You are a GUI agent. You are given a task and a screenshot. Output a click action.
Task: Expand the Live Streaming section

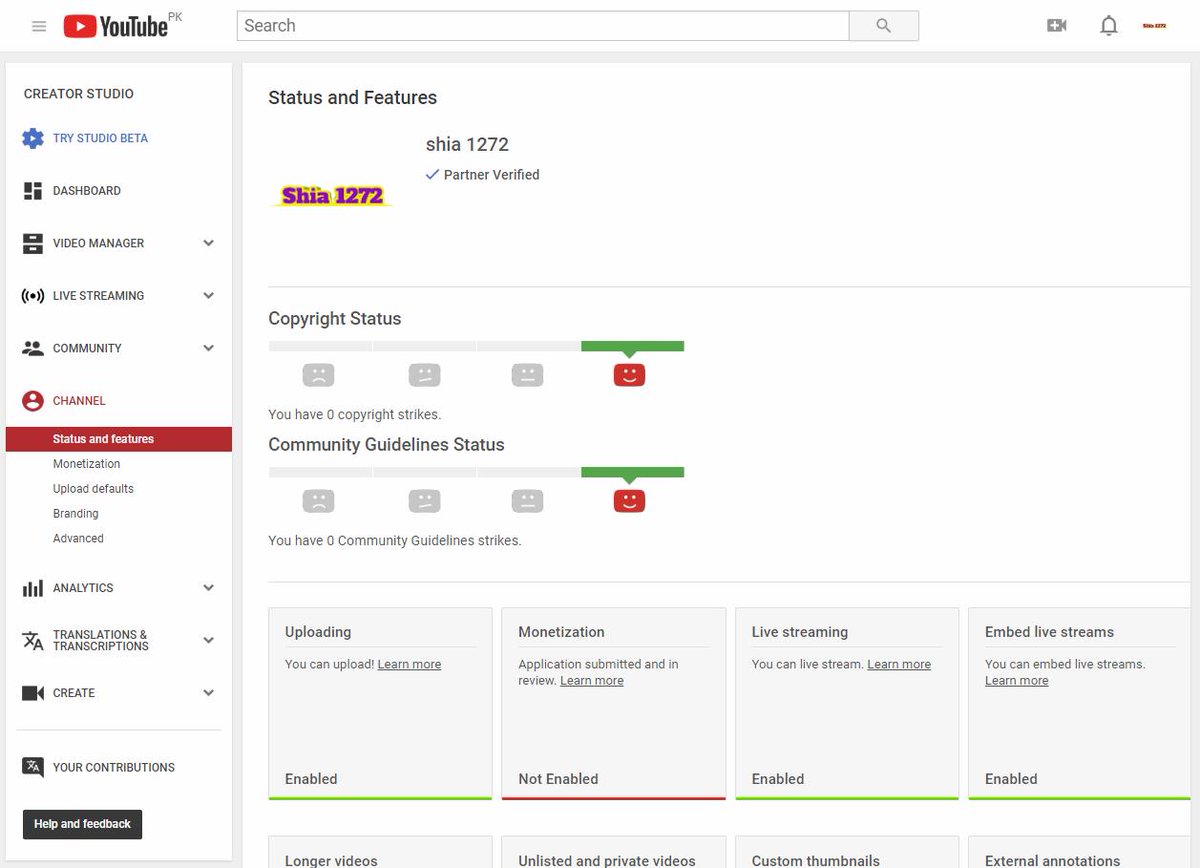pos(208,296)
